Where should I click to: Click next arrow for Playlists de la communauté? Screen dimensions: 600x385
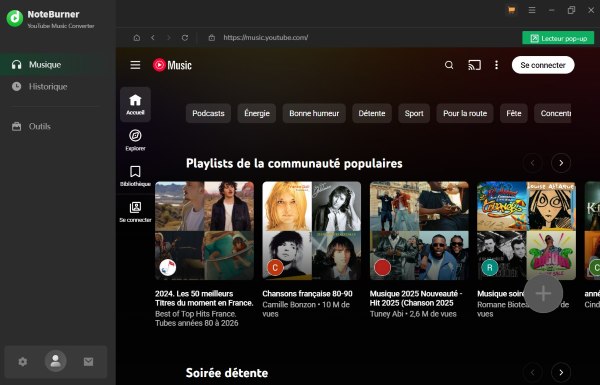[x=561, y=163]
